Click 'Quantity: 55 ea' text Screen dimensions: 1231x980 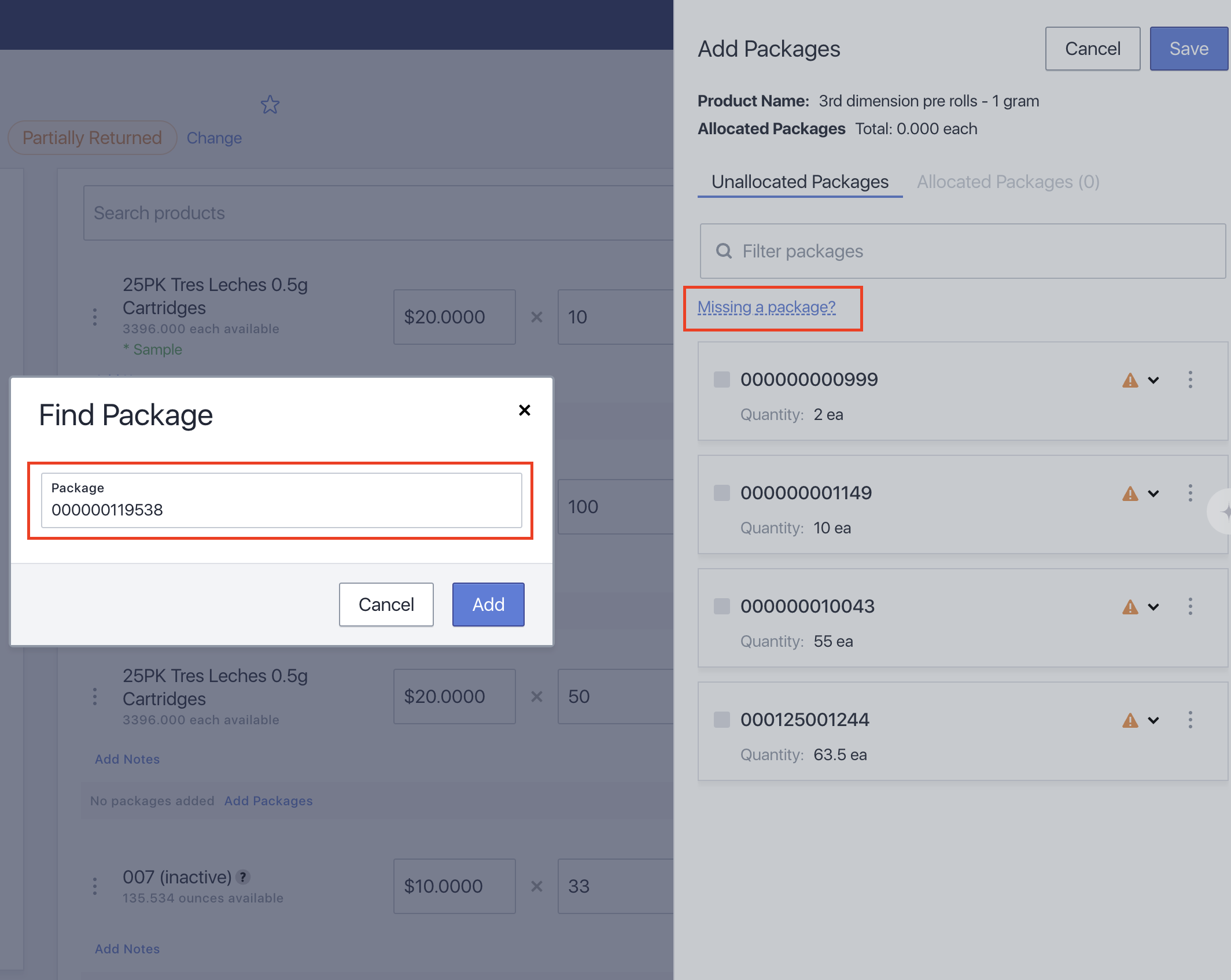point(797,642)
